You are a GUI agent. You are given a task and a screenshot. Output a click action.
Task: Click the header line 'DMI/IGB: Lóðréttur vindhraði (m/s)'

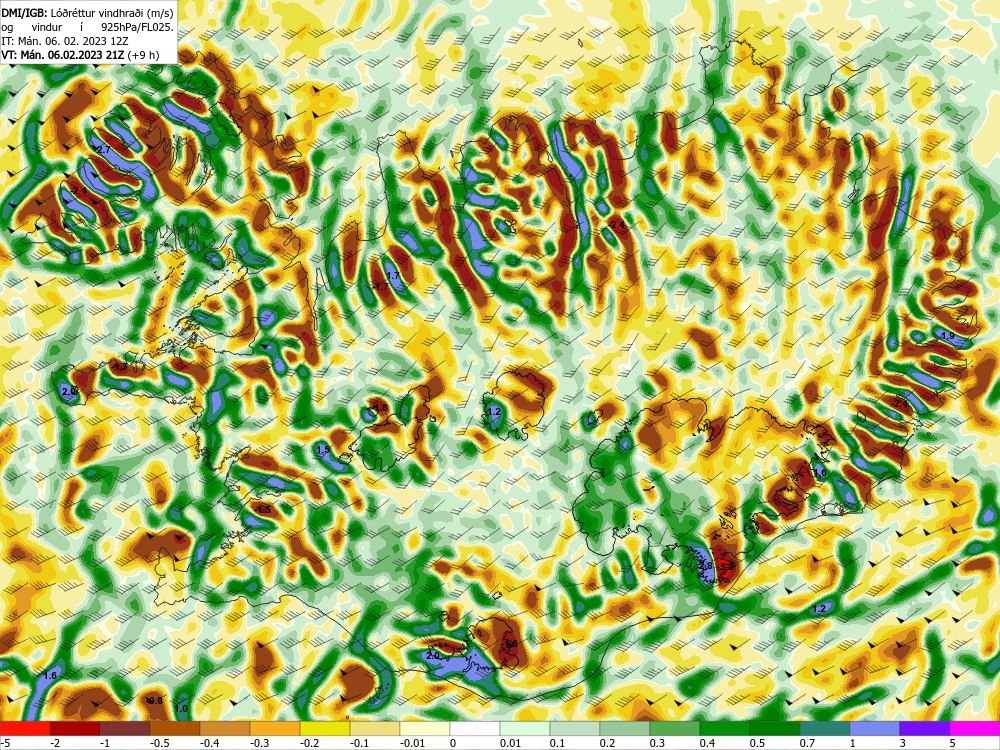(x=87, y=12)
